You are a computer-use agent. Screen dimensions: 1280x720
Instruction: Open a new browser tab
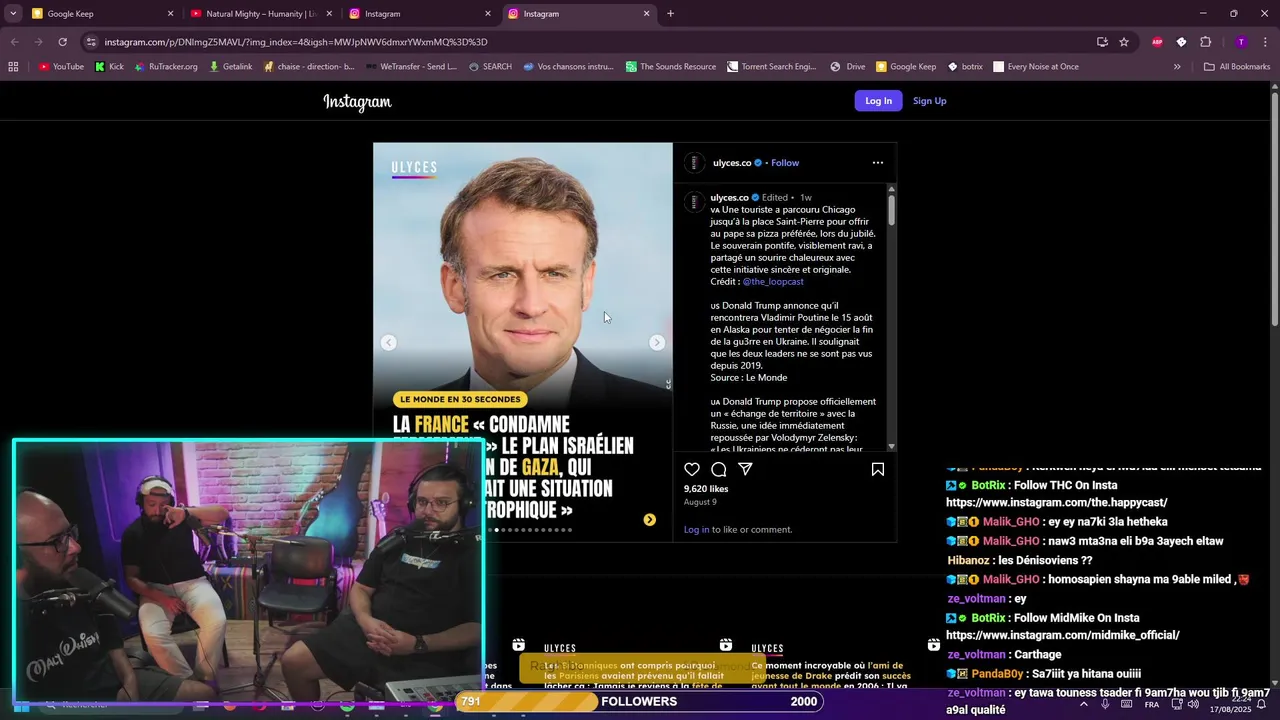670,14
